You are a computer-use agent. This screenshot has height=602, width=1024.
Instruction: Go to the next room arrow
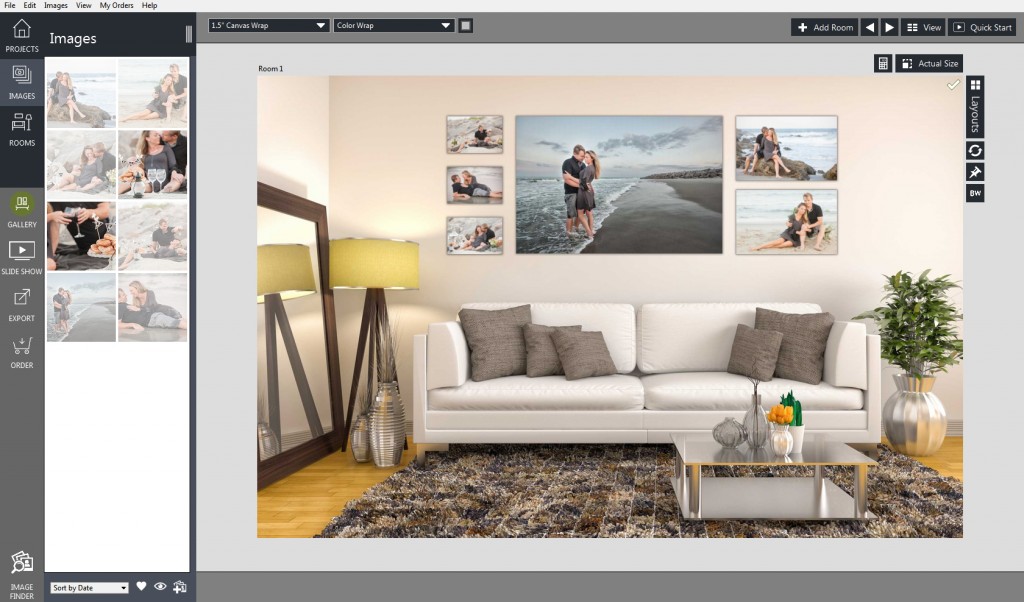[889, 27]
